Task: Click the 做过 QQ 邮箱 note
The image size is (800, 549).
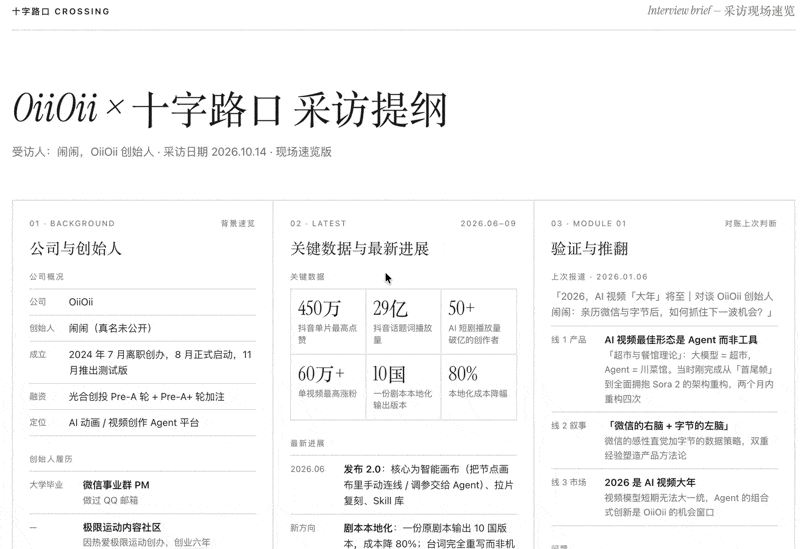Action: (110, 500)
